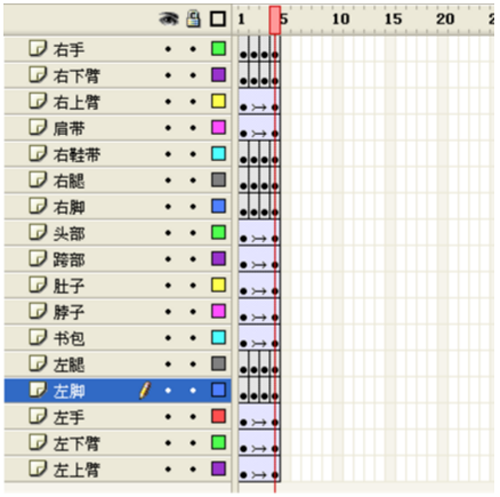Click frame 10 on the timeline ruler

pyautogui.click(x=341, y=19)
